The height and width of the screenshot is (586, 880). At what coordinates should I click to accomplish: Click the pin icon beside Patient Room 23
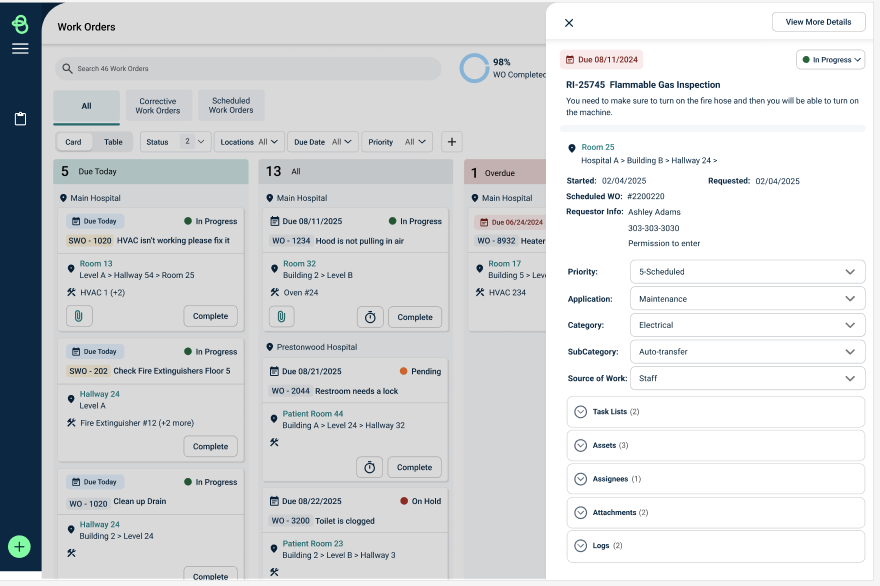(274, 549)
